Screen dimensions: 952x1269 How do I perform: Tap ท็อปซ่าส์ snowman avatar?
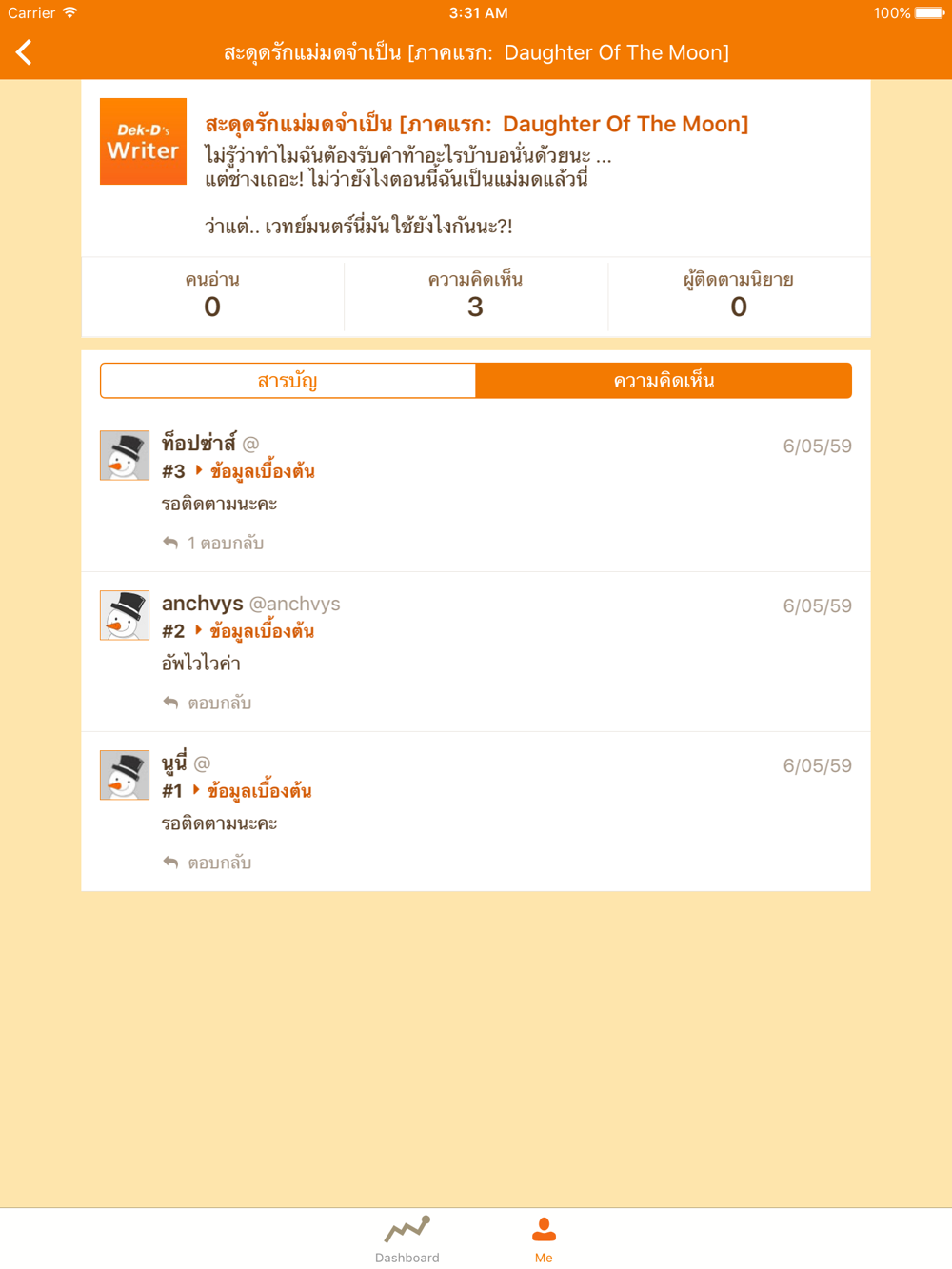click(125, 455)
